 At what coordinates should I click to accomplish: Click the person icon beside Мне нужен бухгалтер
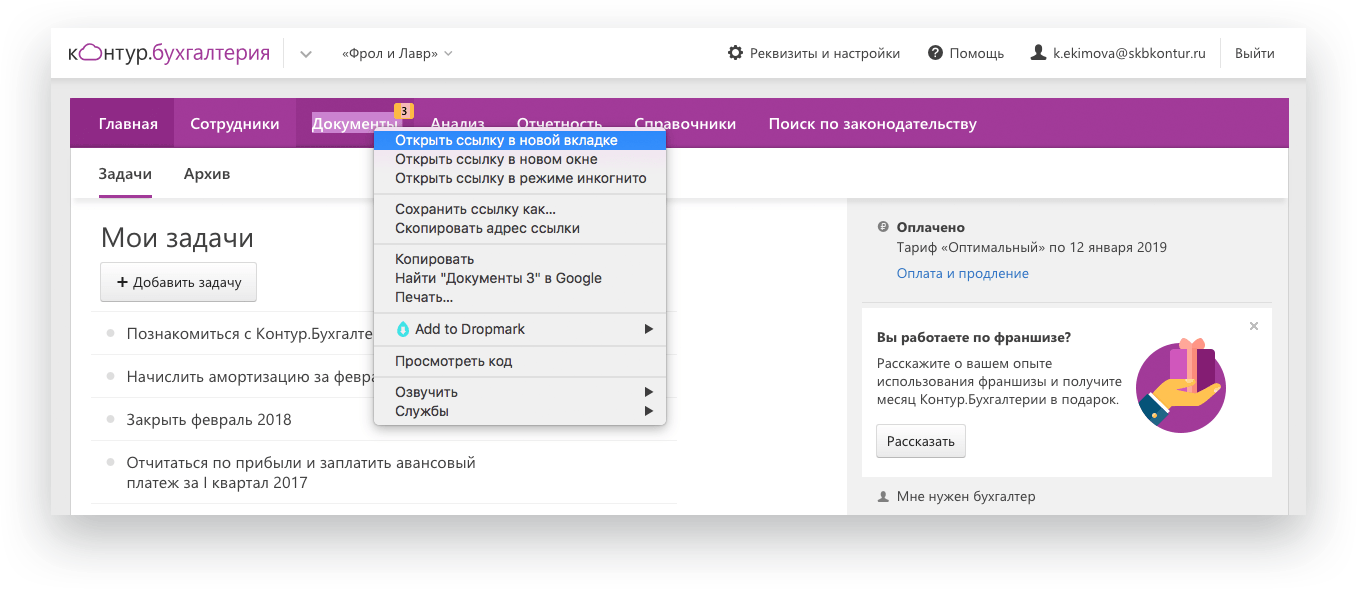[x=883, y=496]
